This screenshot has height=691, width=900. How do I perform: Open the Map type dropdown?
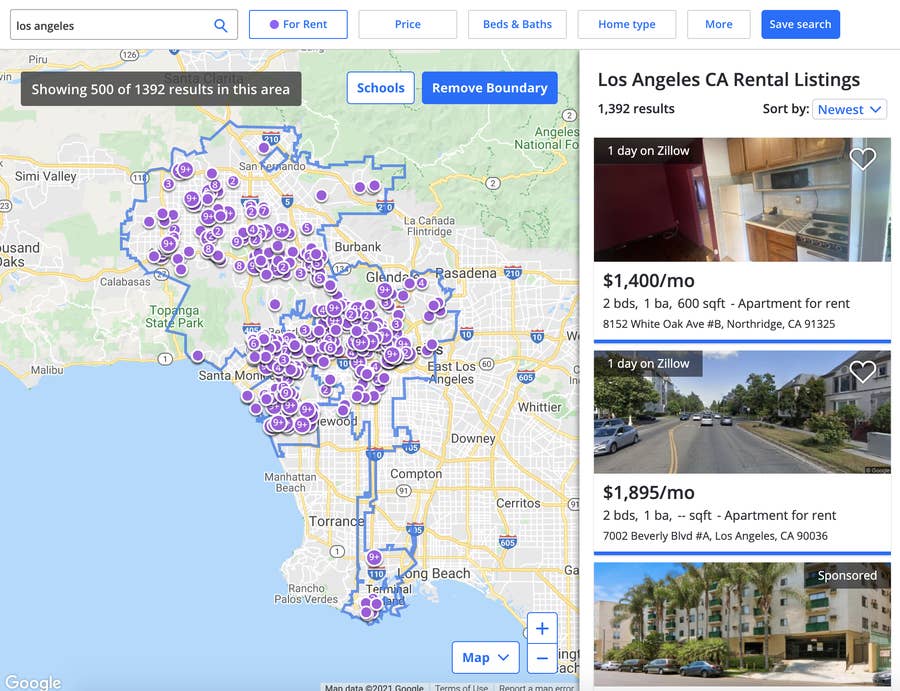coord(486,657)
